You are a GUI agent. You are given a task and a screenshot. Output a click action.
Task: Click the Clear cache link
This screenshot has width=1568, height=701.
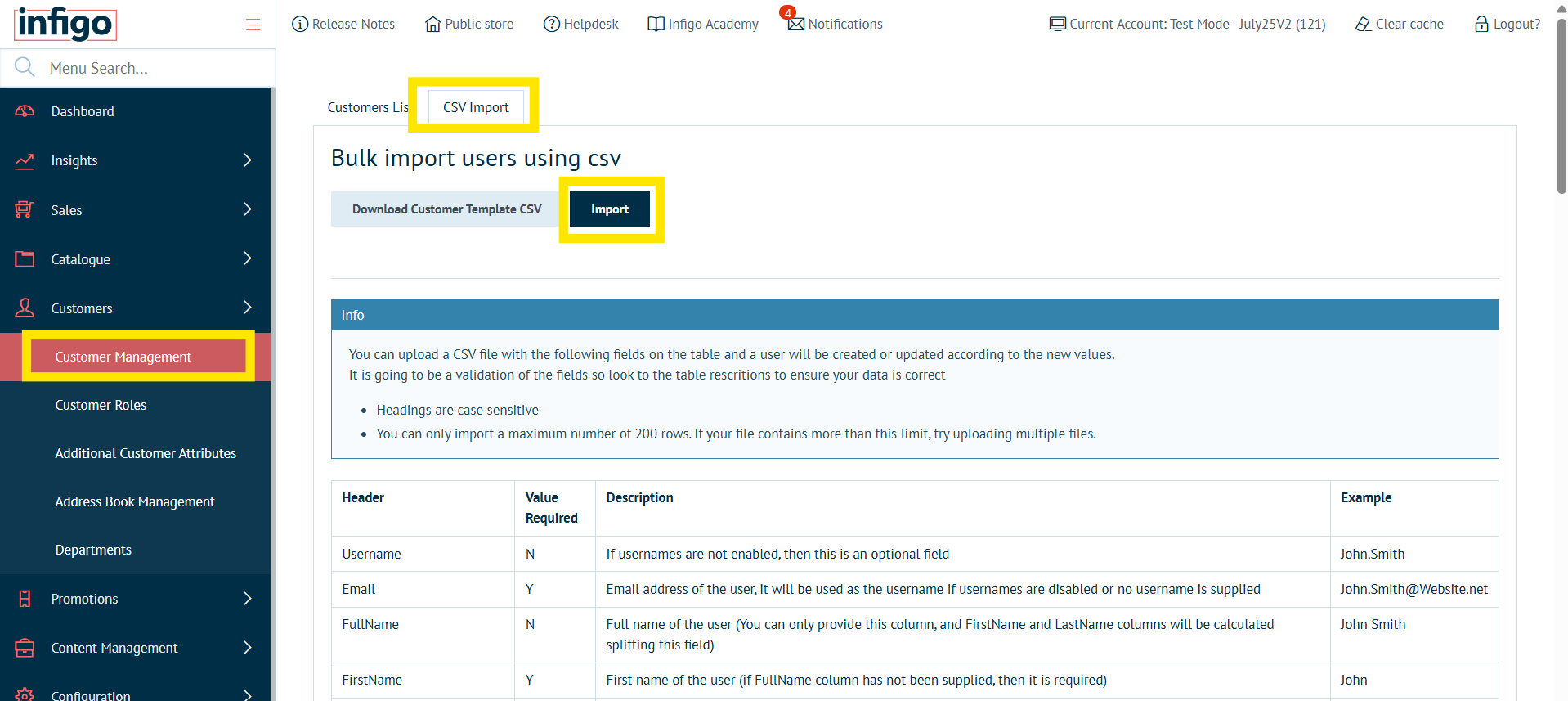tap(1400, 24)
